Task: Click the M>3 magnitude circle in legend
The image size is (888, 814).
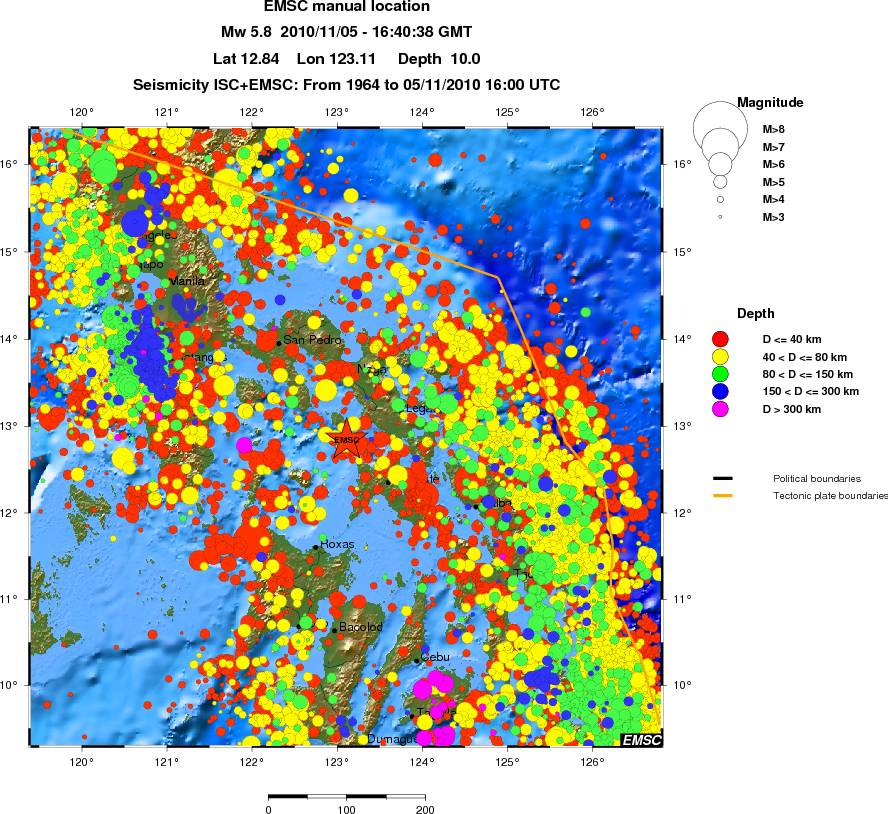Action: pos(720,217)
